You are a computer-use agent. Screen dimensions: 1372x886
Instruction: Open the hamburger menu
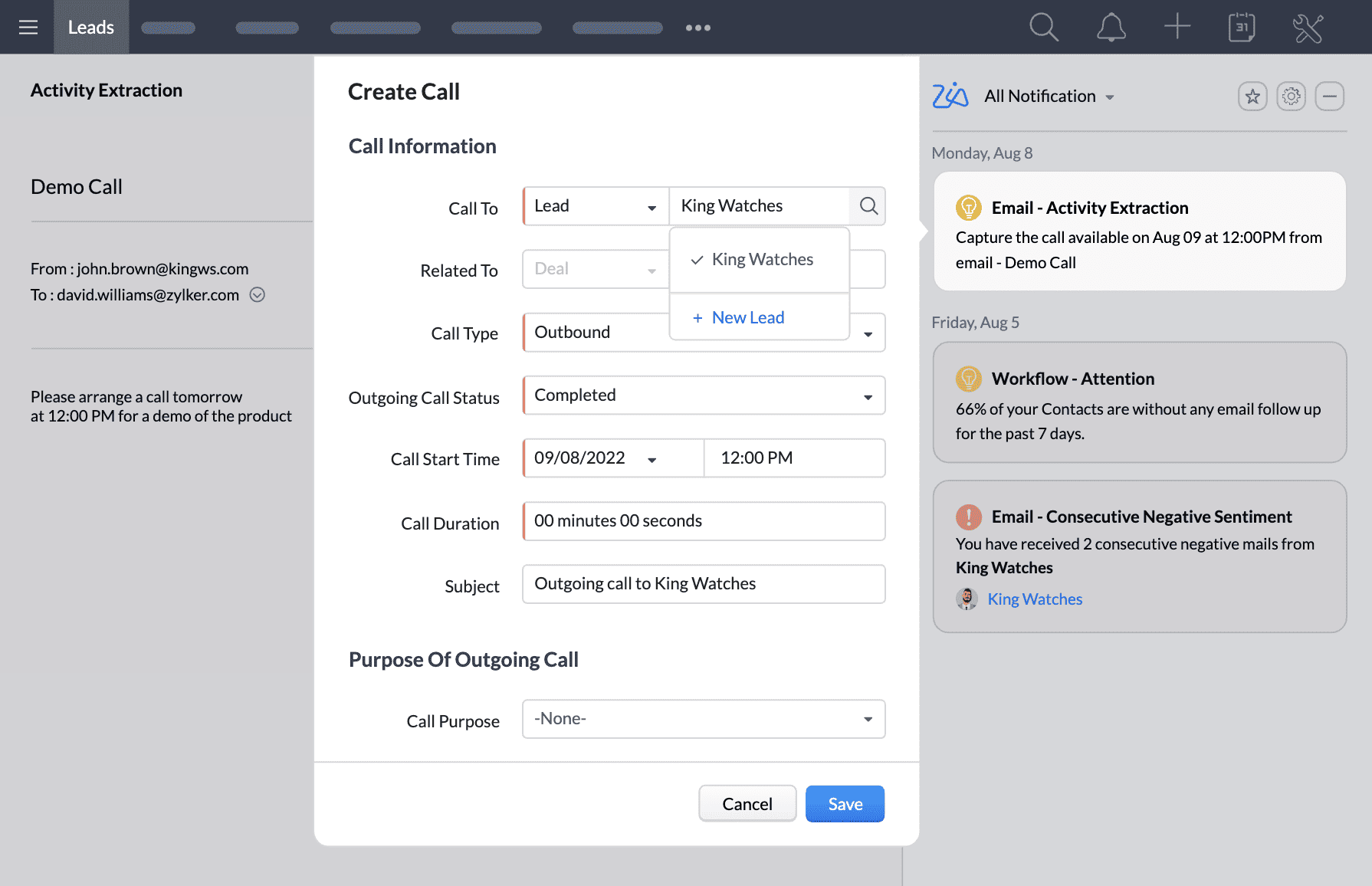28,28
